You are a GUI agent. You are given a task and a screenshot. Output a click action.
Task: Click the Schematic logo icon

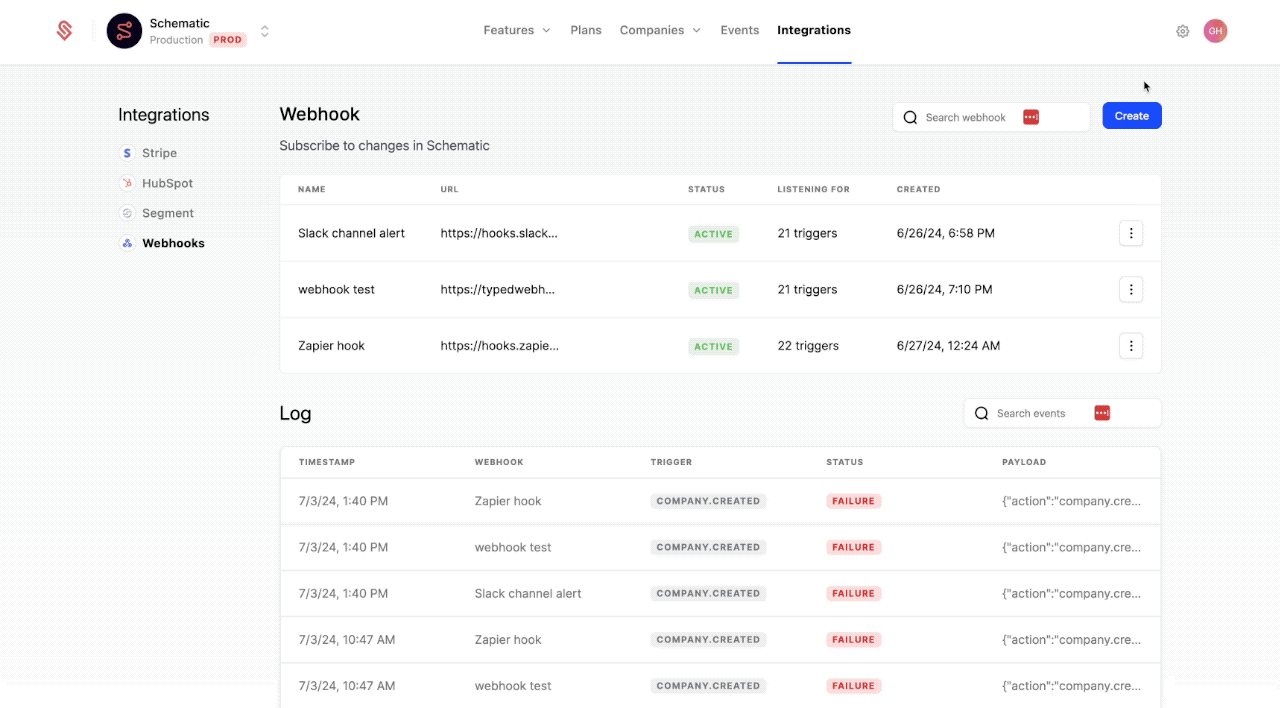pos(65,31)
